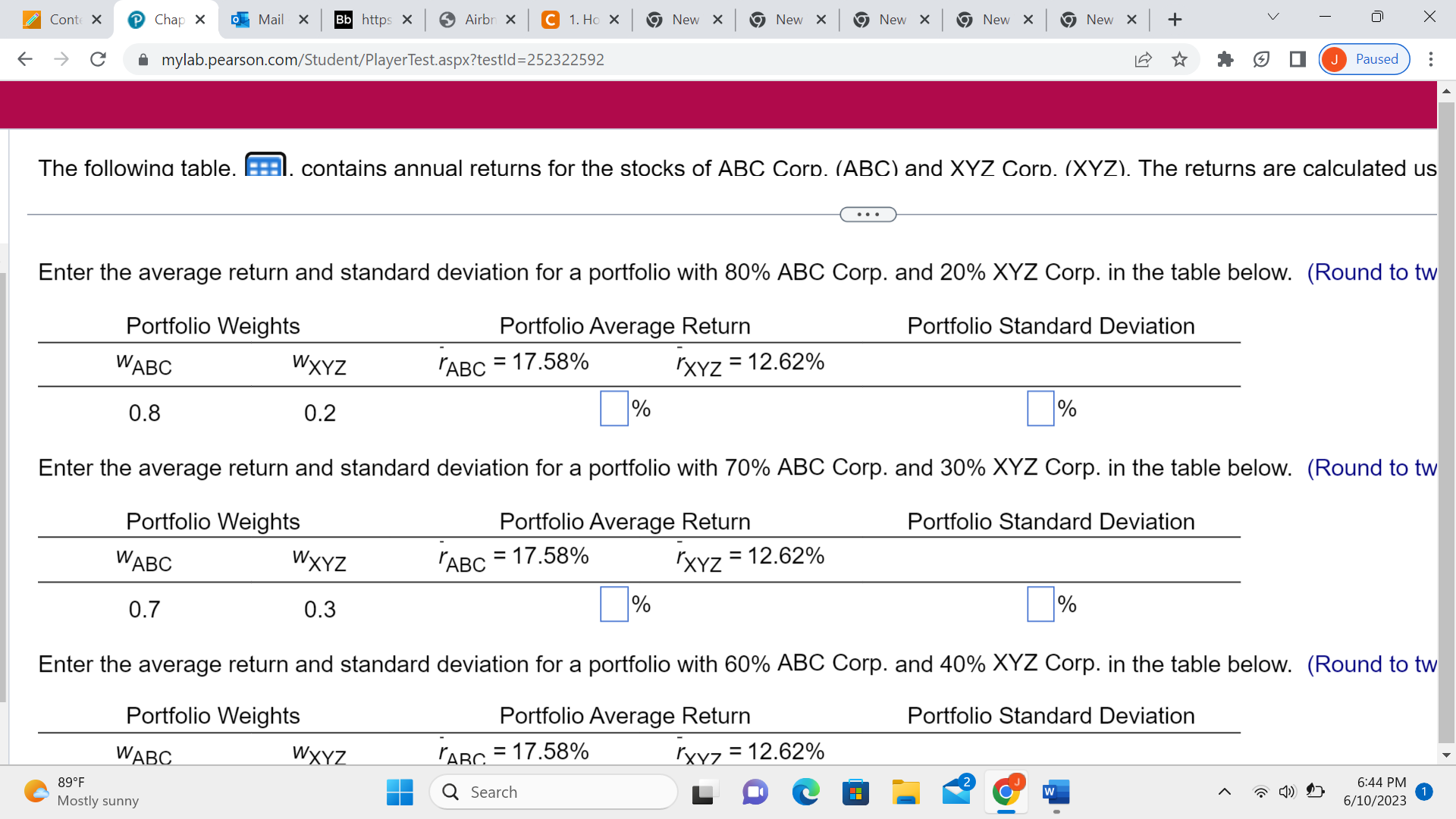
Task: Show hidden system tray icons
Action: pos(1224,792)
